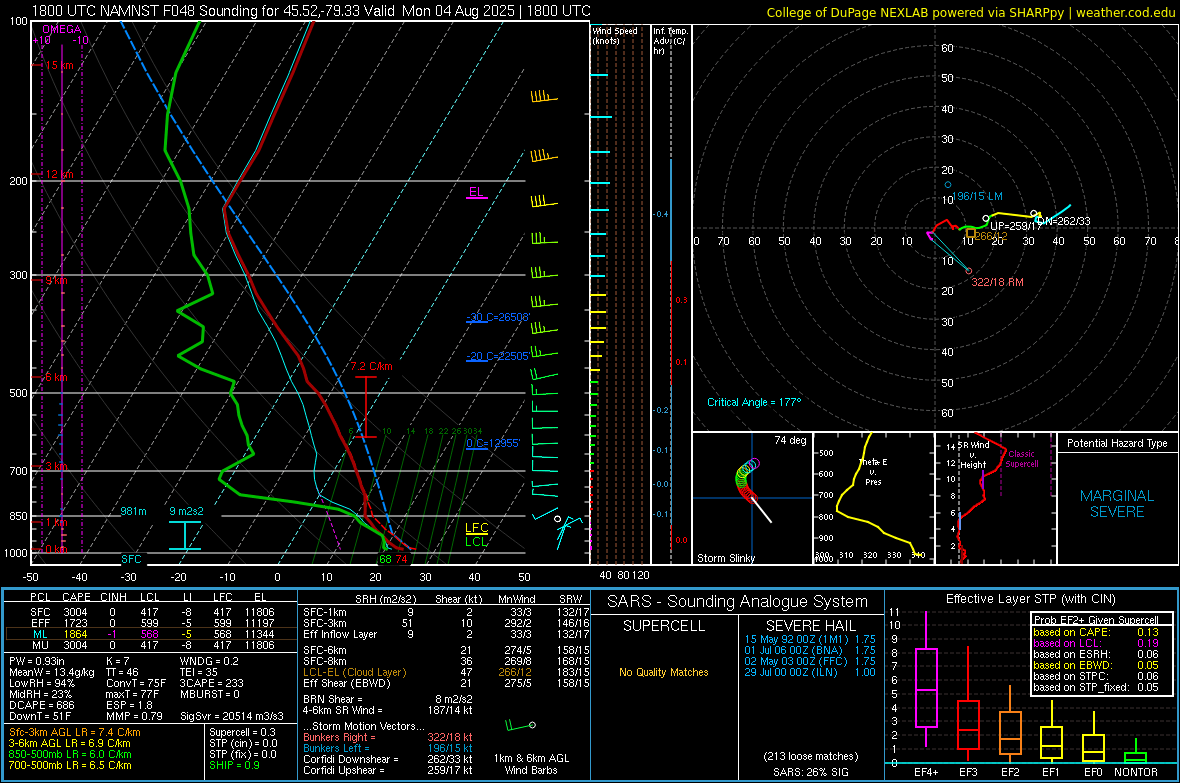The height and width of the screenshot is (783, 1180).
Task: Click the magenta EL label on the skew-T
Action: pos(476,192)
